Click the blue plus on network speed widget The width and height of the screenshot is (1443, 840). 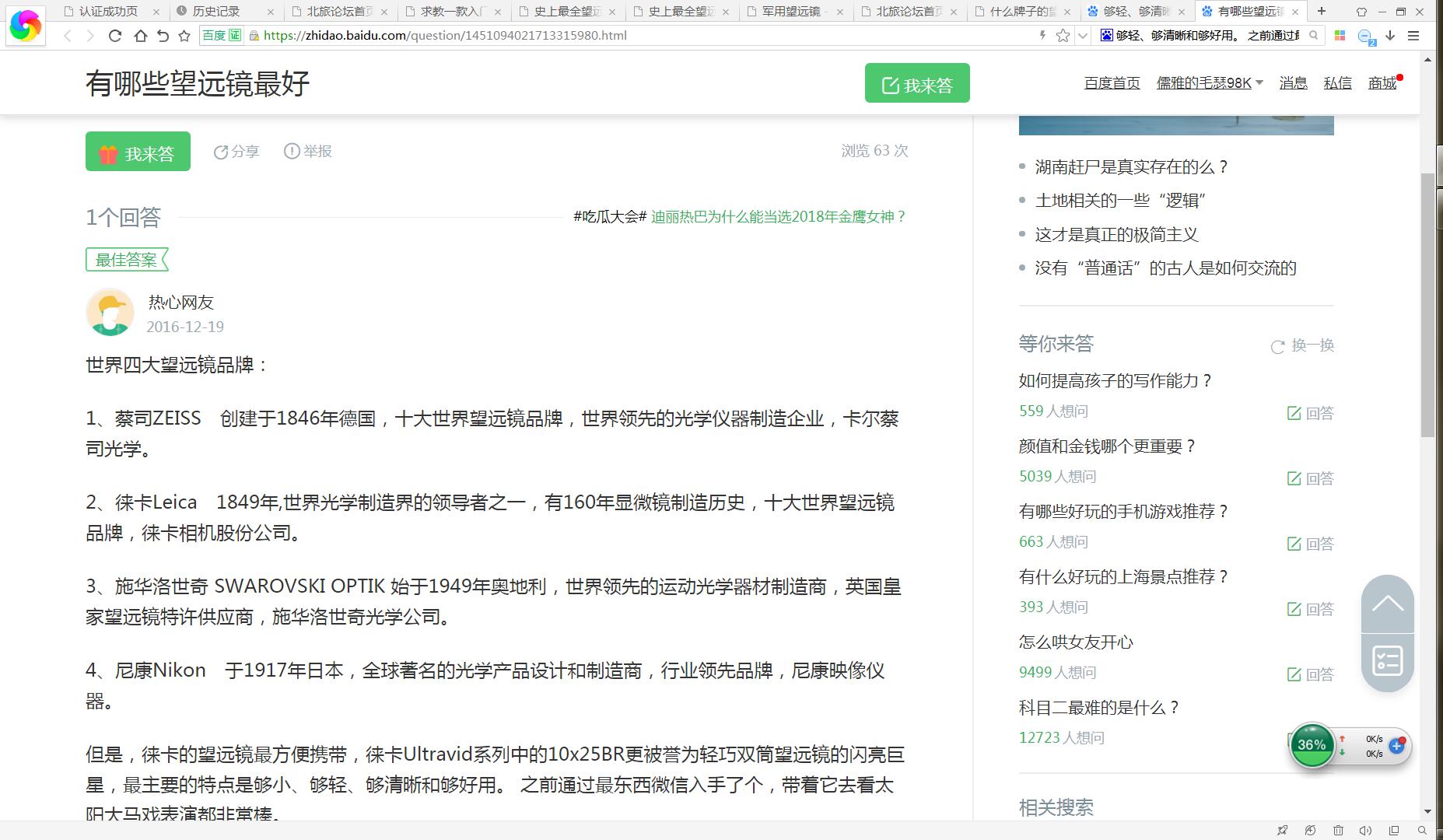pyautogui.click(x=1396, y=746)
